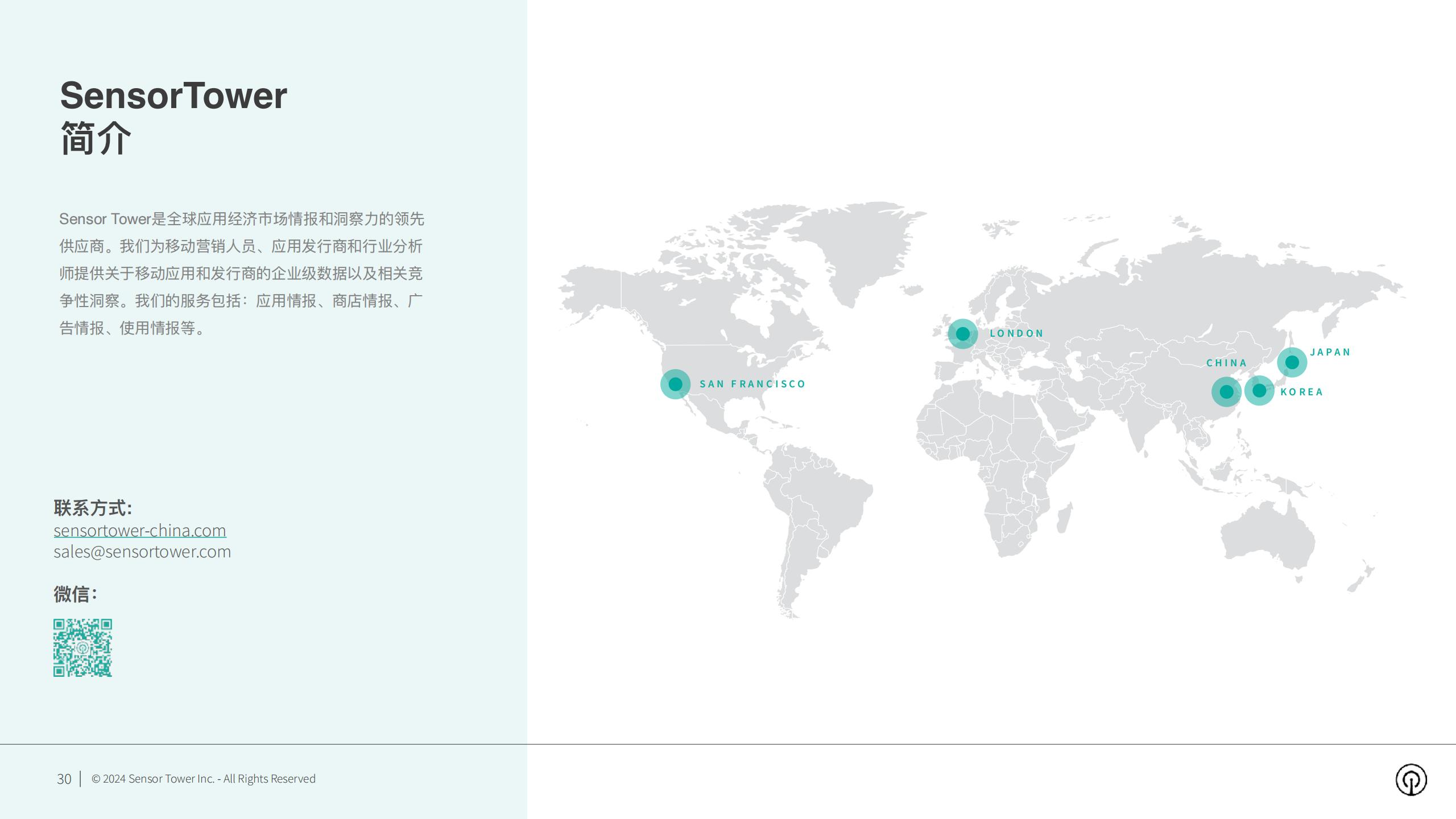Click the SAN FRANCISCO map label

coord(752,384)
